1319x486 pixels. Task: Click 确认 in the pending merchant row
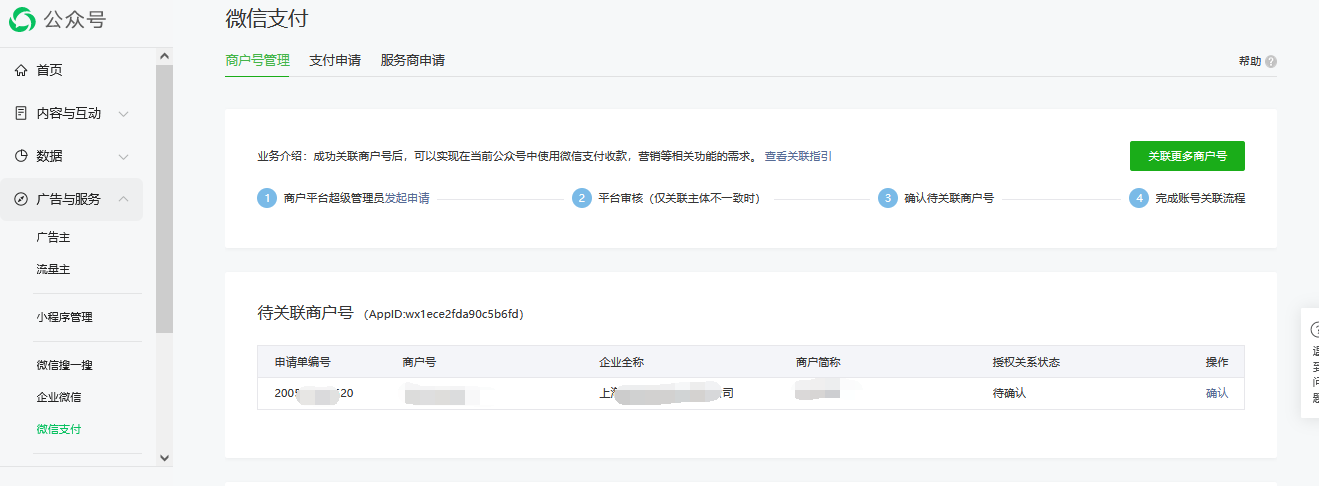1217,393
